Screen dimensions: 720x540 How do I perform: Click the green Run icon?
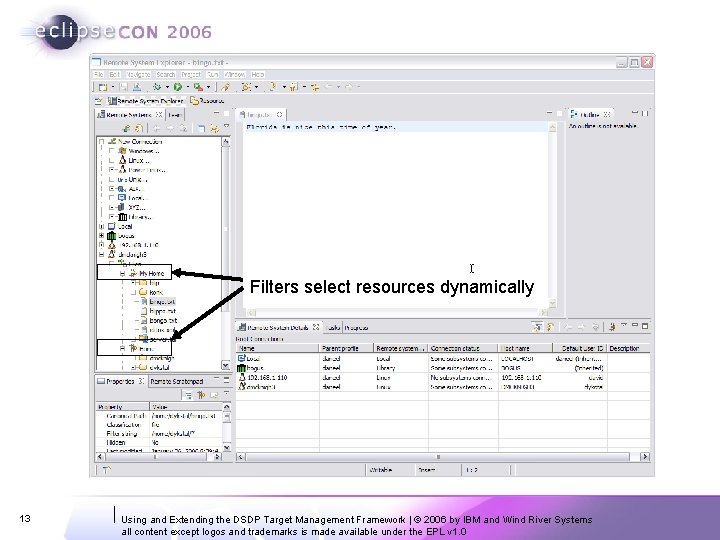click(x=178, y=87)
